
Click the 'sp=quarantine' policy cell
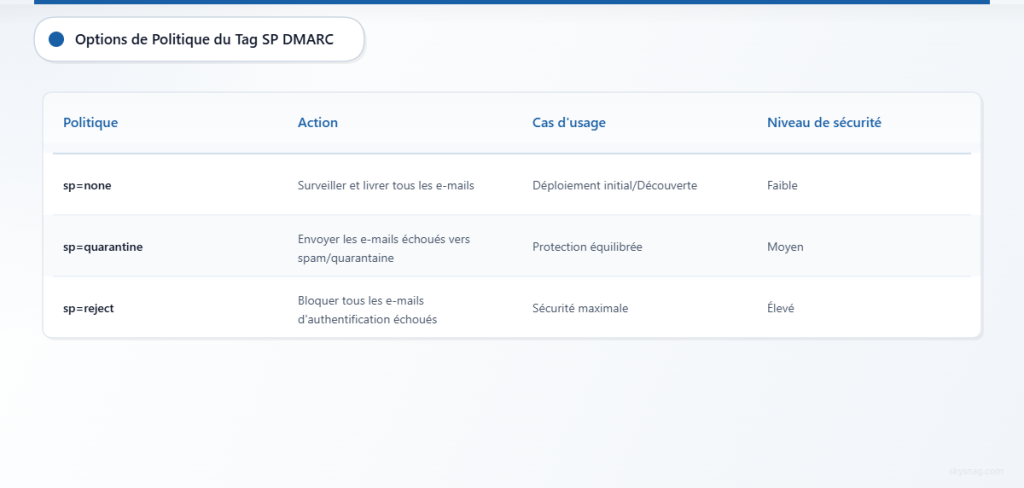click(x=103, y=247)
